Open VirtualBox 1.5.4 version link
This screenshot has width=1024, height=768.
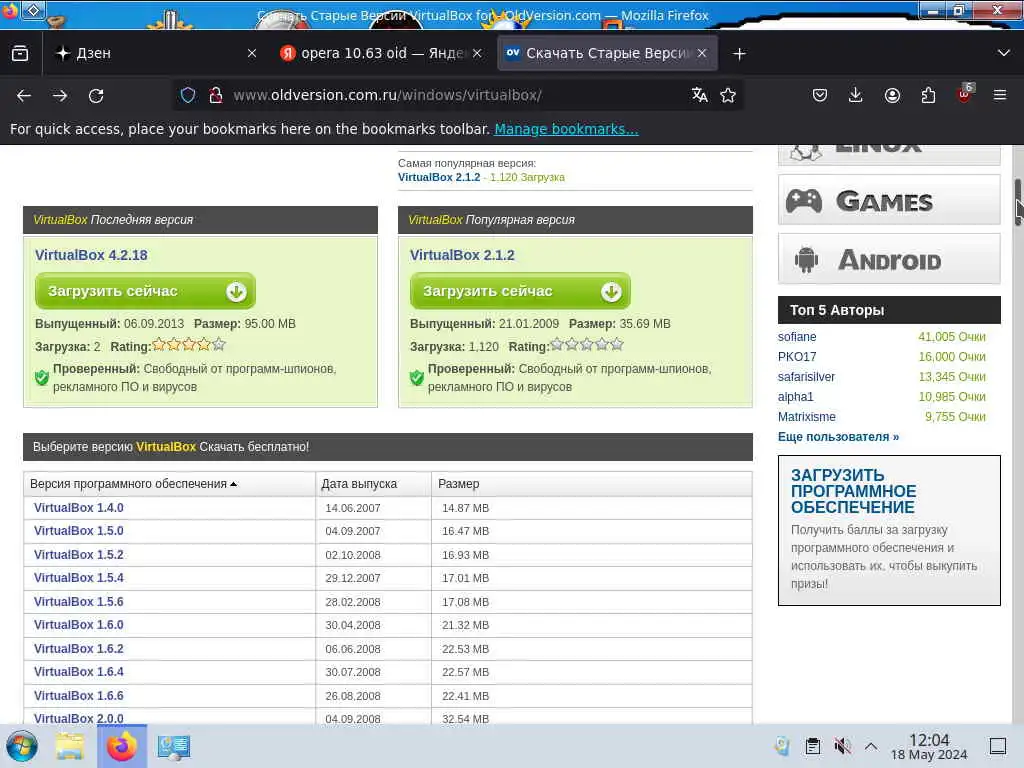[78, 578]
